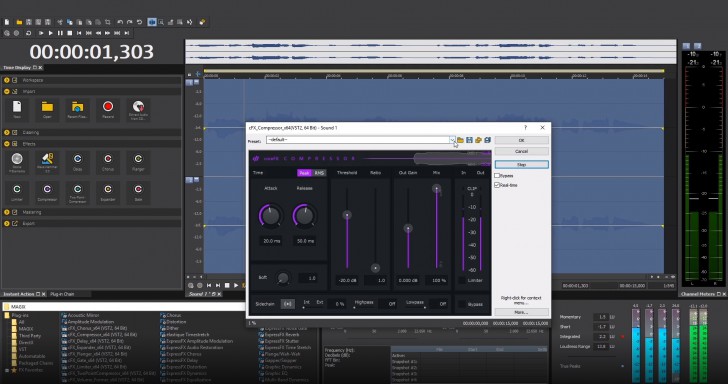728x384 pixels.
Task: Expand the Workspace section
Action: (6, 80)
